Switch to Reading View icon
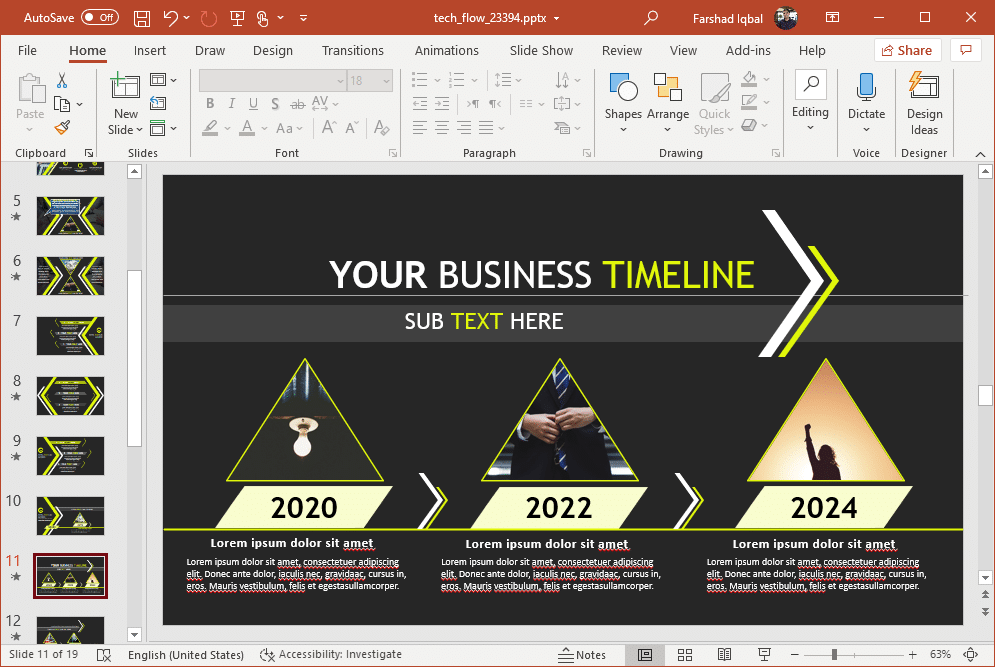Viewport: 995px width, 667px height. 724,655
